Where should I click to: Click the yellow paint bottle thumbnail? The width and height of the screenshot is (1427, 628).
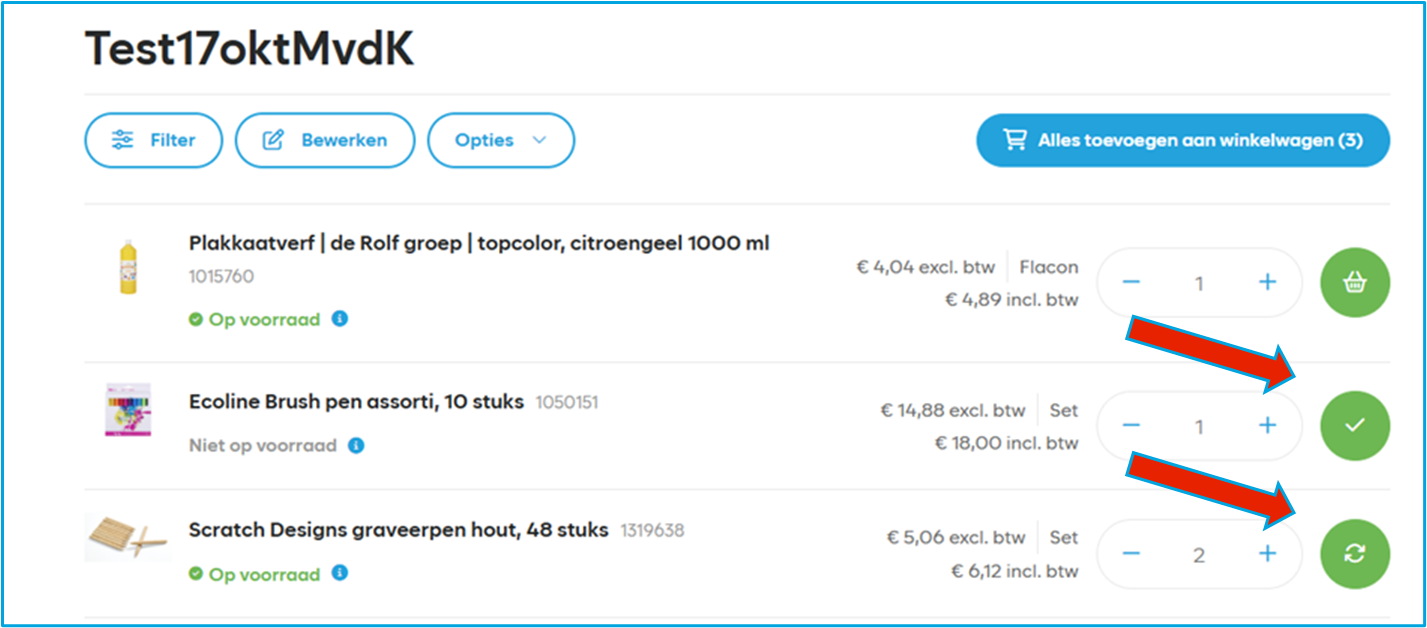127,266
